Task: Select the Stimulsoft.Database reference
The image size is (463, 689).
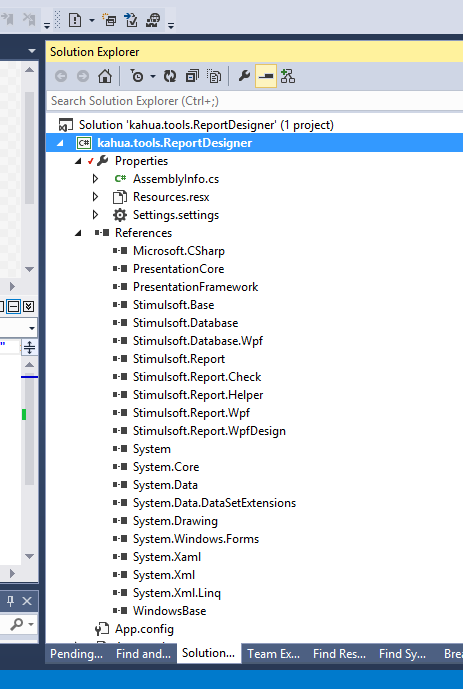Action: (x=185, y=323)
